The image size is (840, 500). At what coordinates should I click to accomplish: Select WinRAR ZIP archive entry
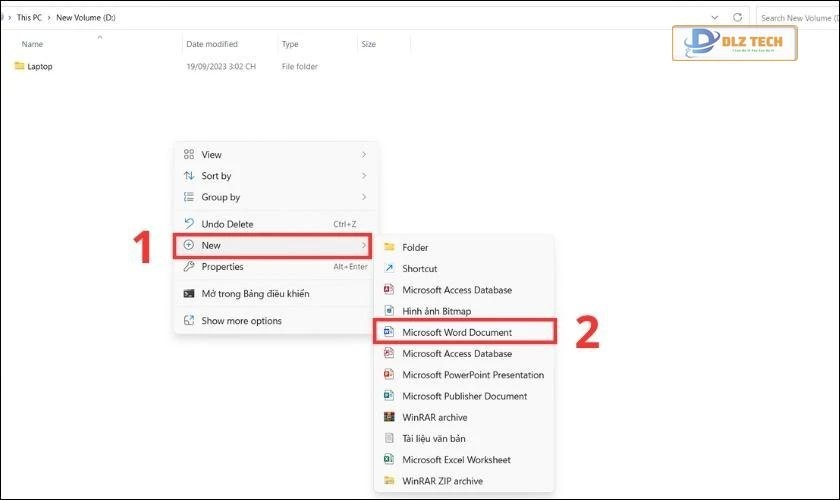tap(442, 481)
